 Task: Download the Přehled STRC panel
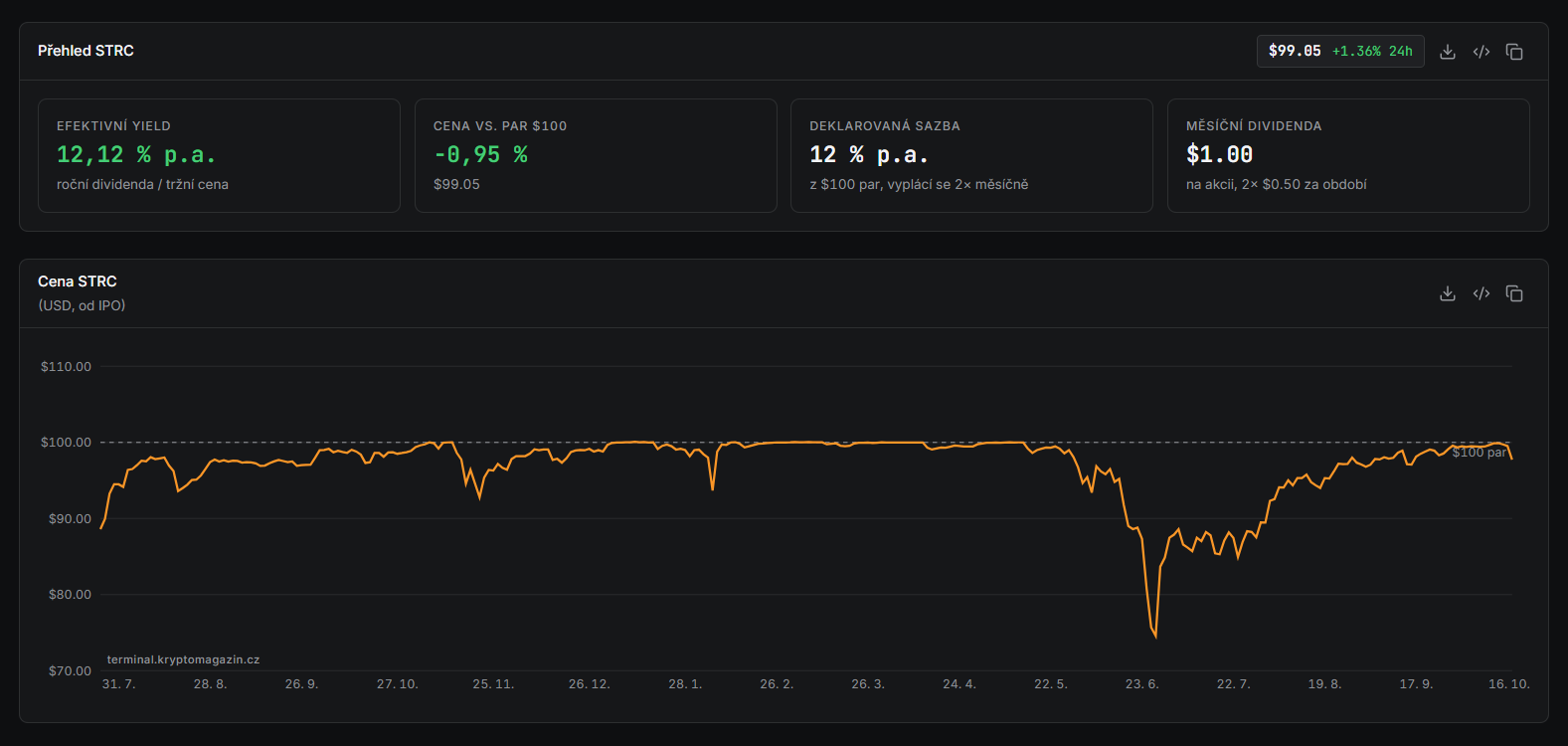[1448, 52]
